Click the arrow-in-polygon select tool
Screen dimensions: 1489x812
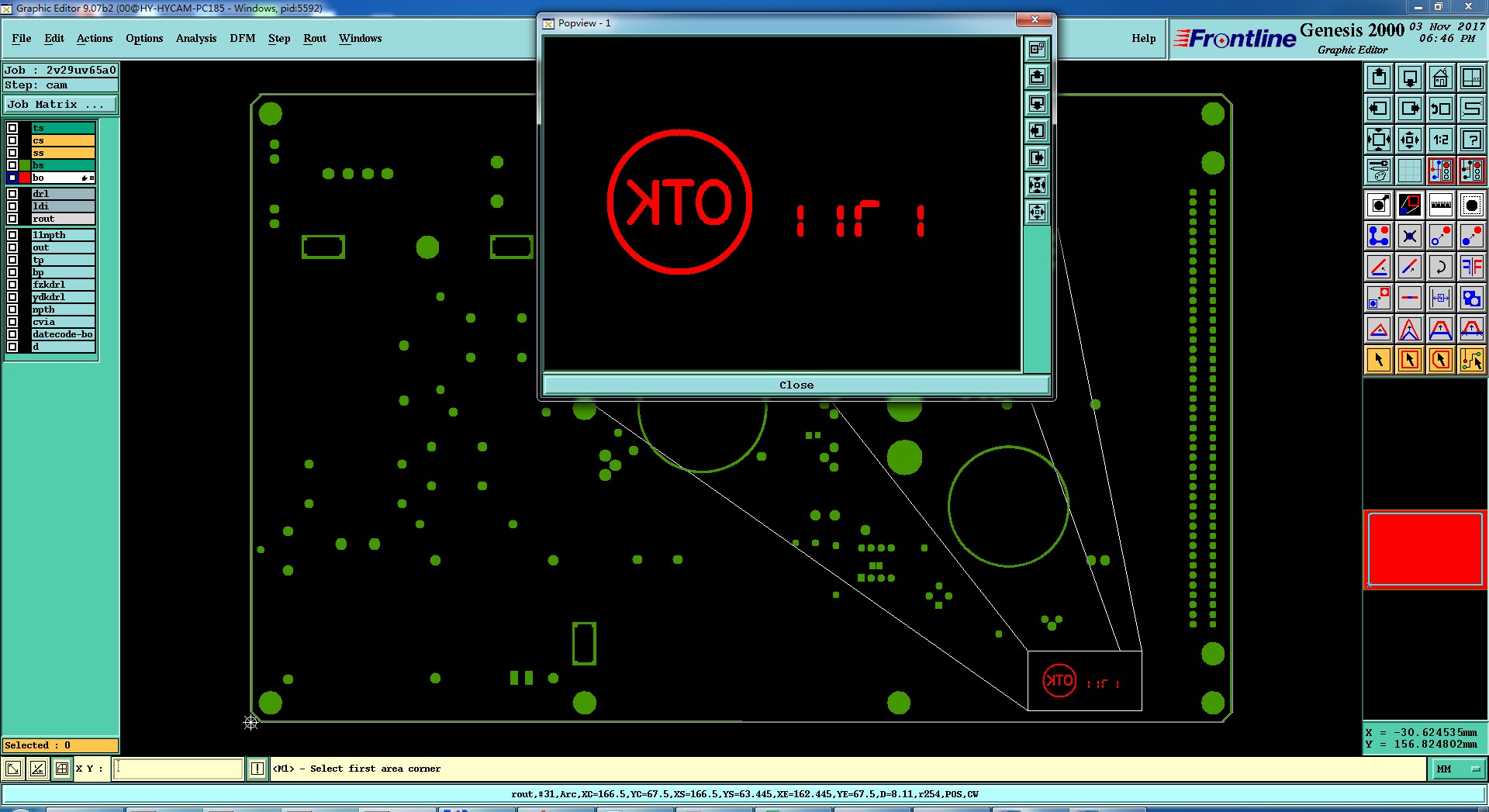(1441, 360)
